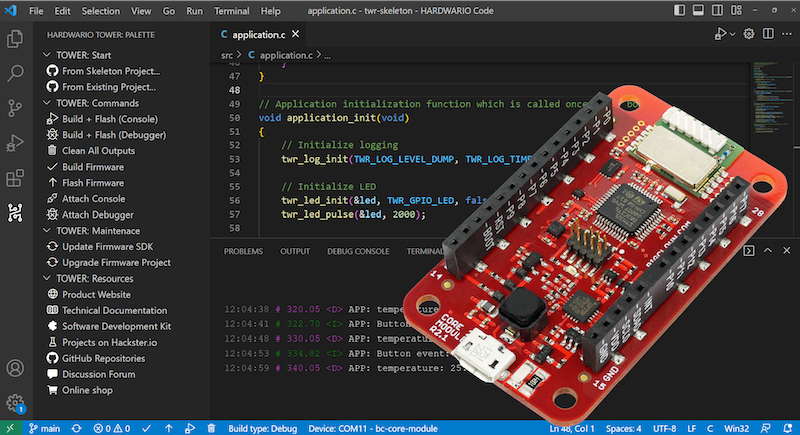This screenshot has width=800, height=435.
Task: Close the application.c tab
Action: [295, 34]
